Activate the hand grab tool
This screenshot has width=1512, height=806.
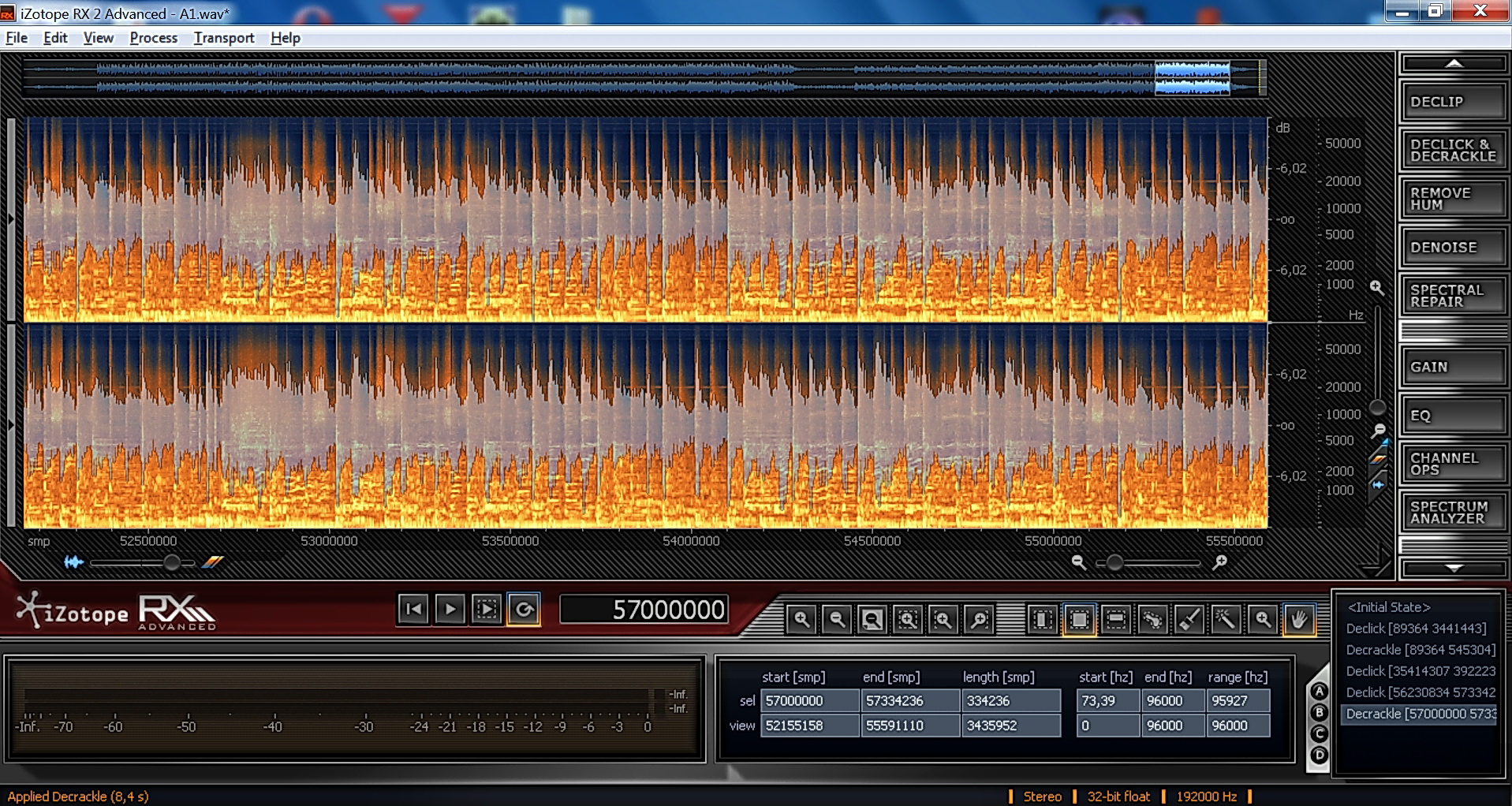click(1298, 620)
